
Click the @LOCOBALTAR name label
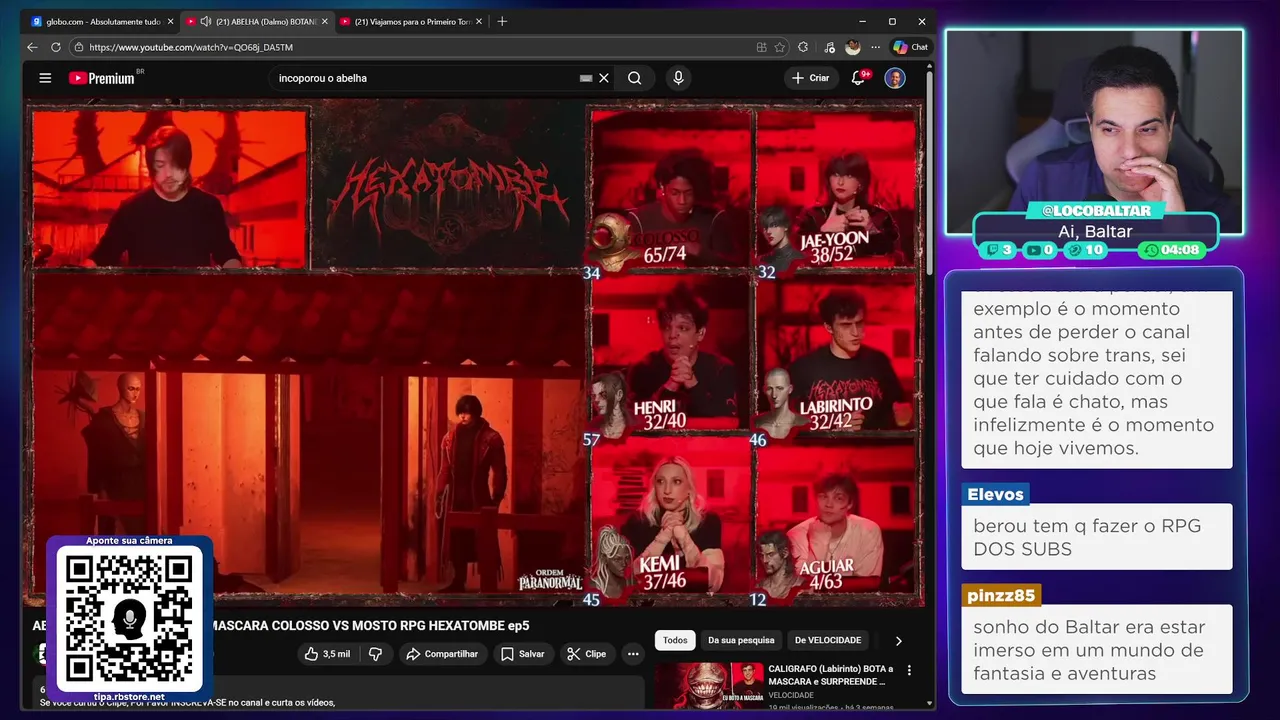[x=1095, y=211]
